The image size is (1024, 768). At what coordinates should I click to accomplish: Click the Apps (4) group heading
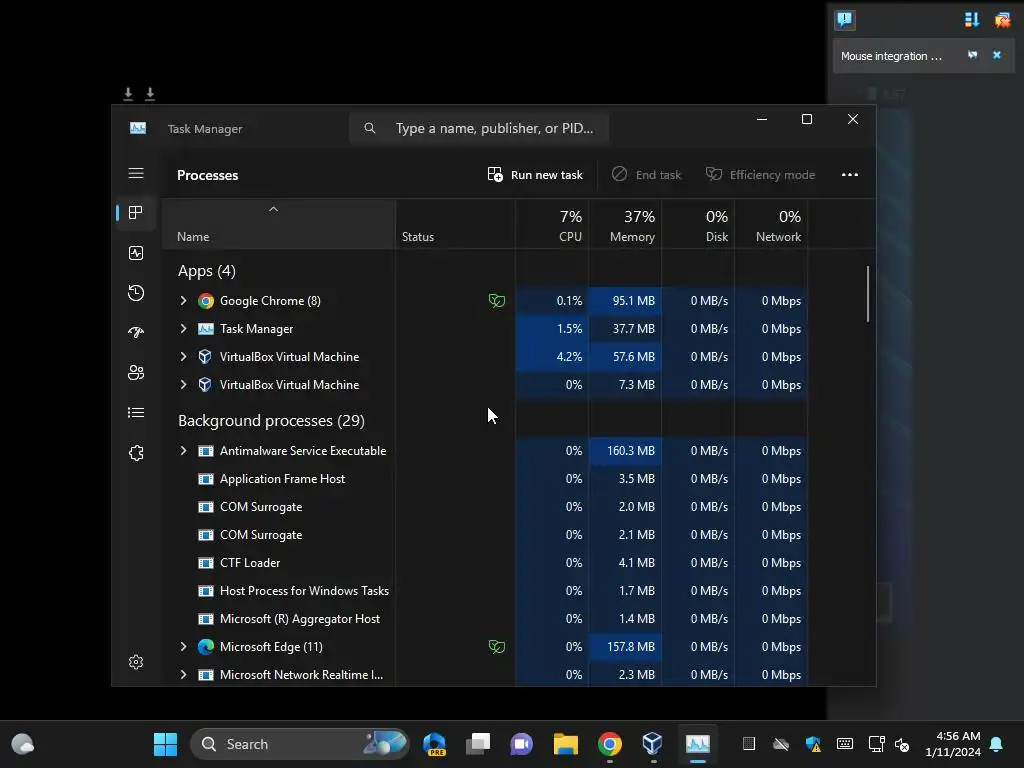tap(206, 270)
